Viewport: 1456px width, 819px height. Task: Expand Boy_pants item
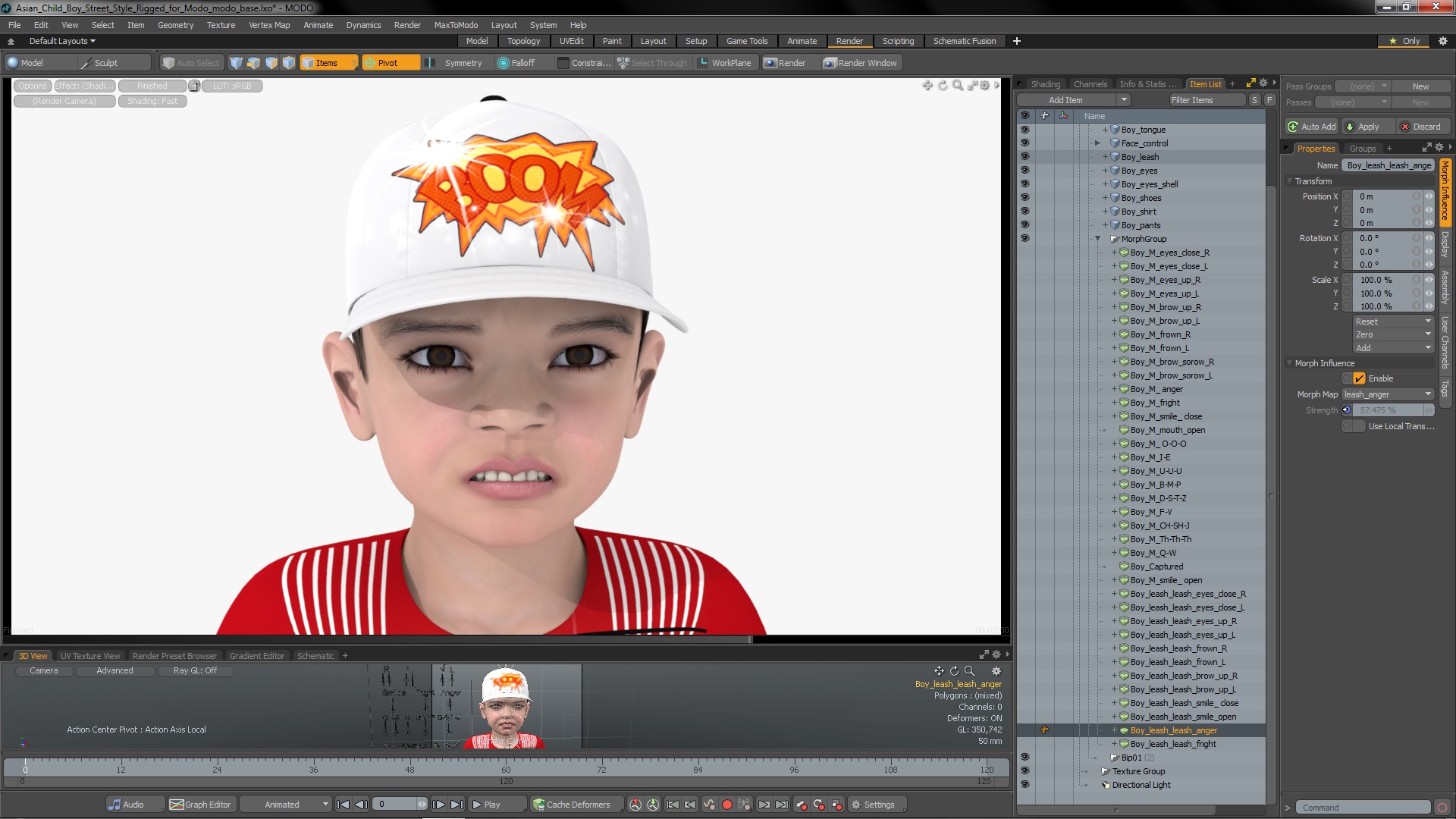point(1106,225)
